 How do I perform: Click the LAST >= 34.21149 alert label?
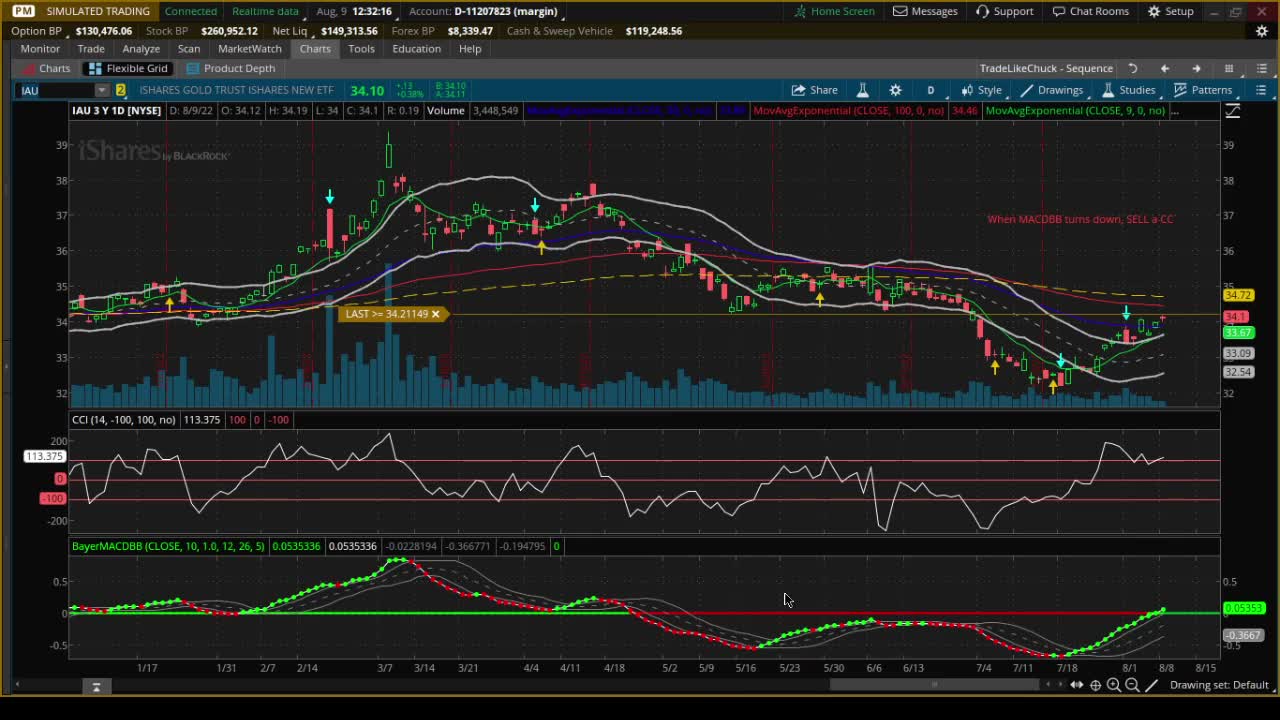(386, 314)
